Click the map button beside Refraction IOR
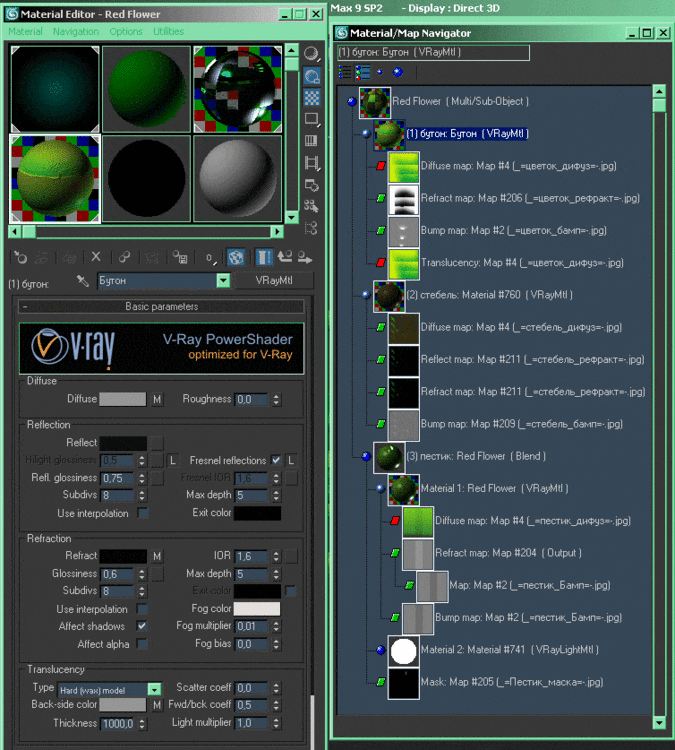The image size is (675, 750). coord(291,556)
